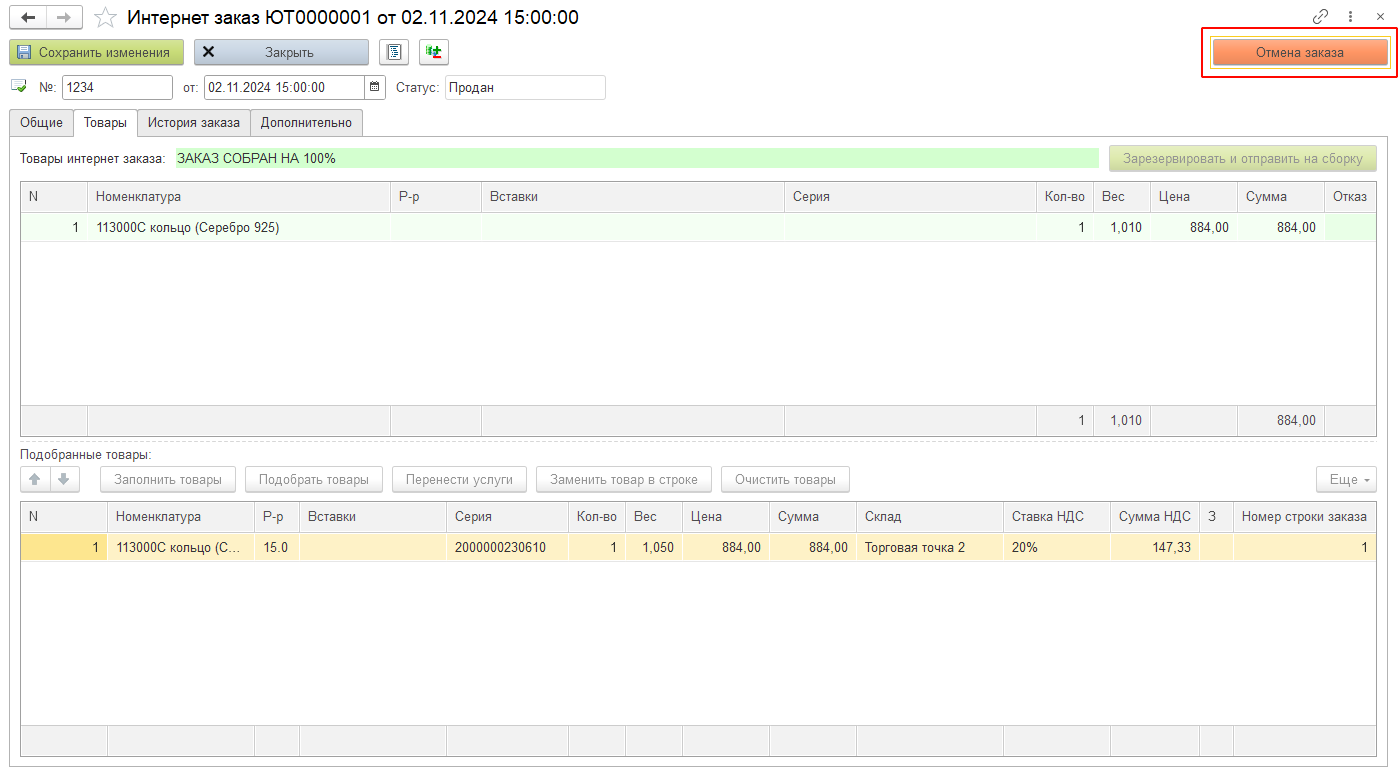Select upper row 113000С кольцо (Серебро 925)
The width and height of the screenshot is (1399, 775).
click(x=698, y=227)
